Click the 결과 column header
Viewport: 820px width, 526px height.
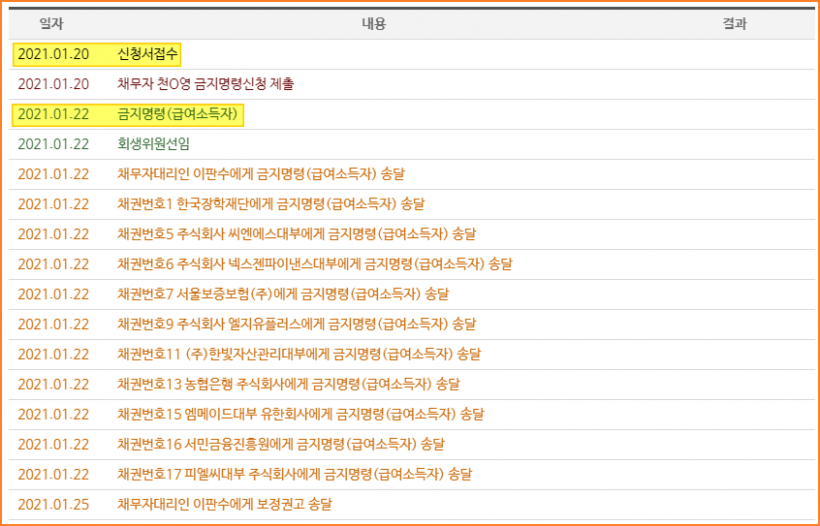(x=734, y=24)
